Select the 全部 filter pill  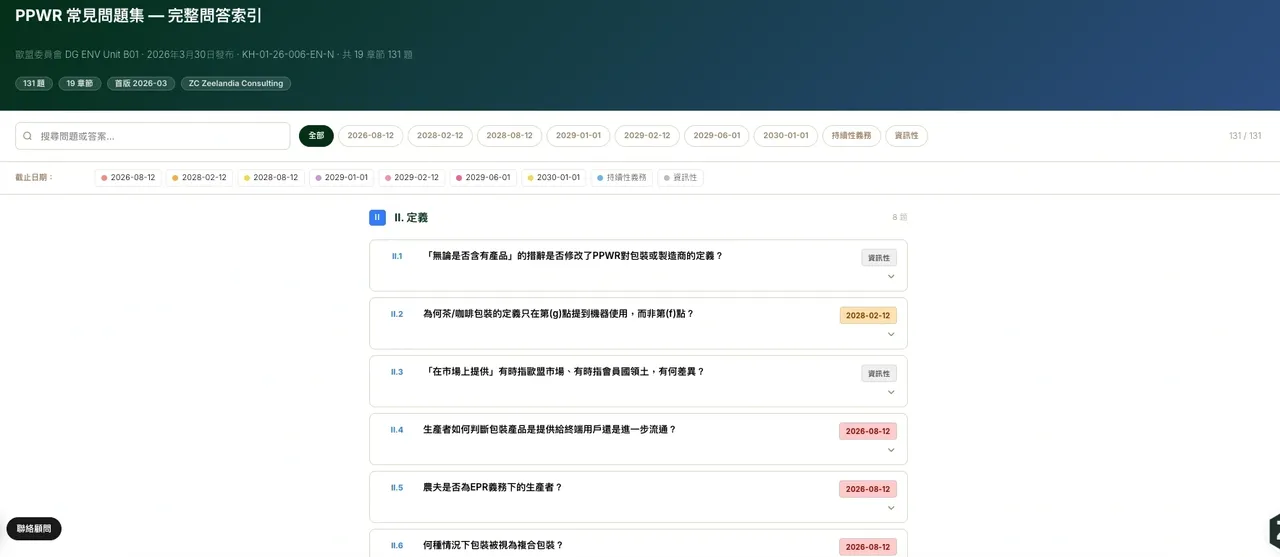click(316, 136)
